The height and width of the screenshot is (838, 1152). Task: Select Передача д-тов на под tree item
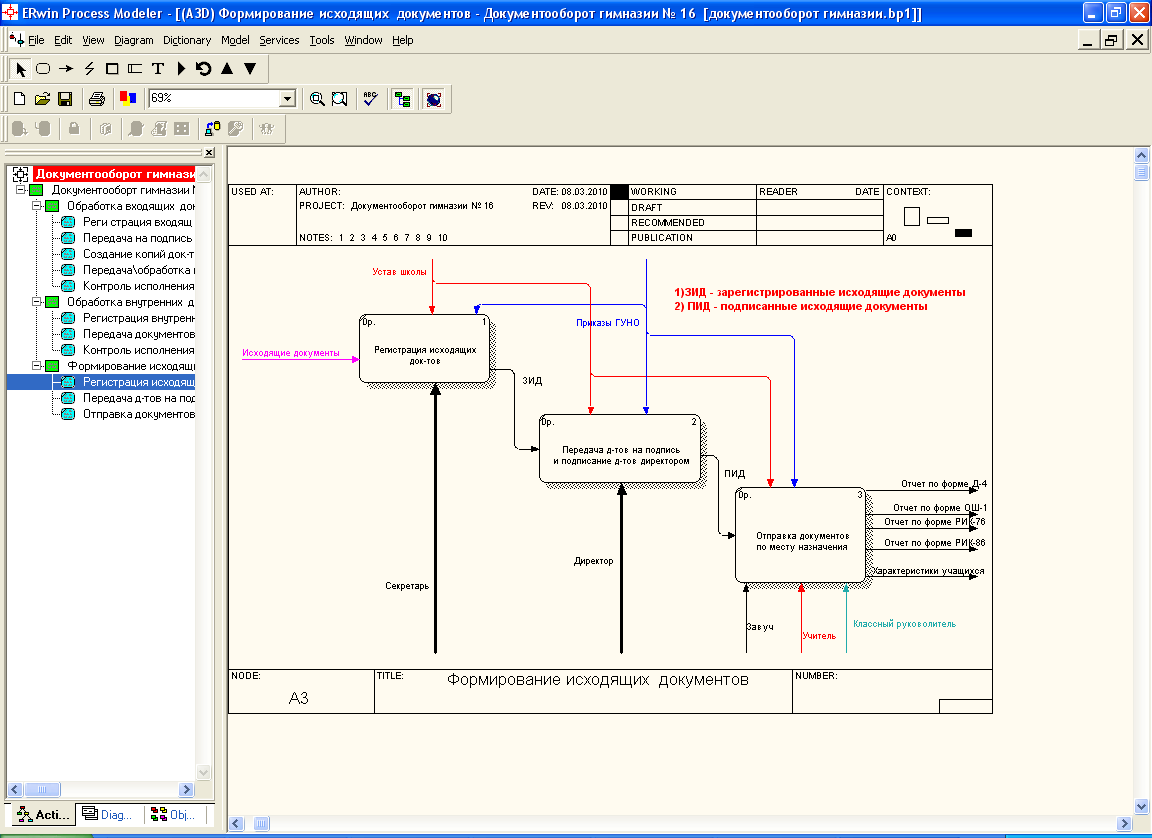coord(138,398)
